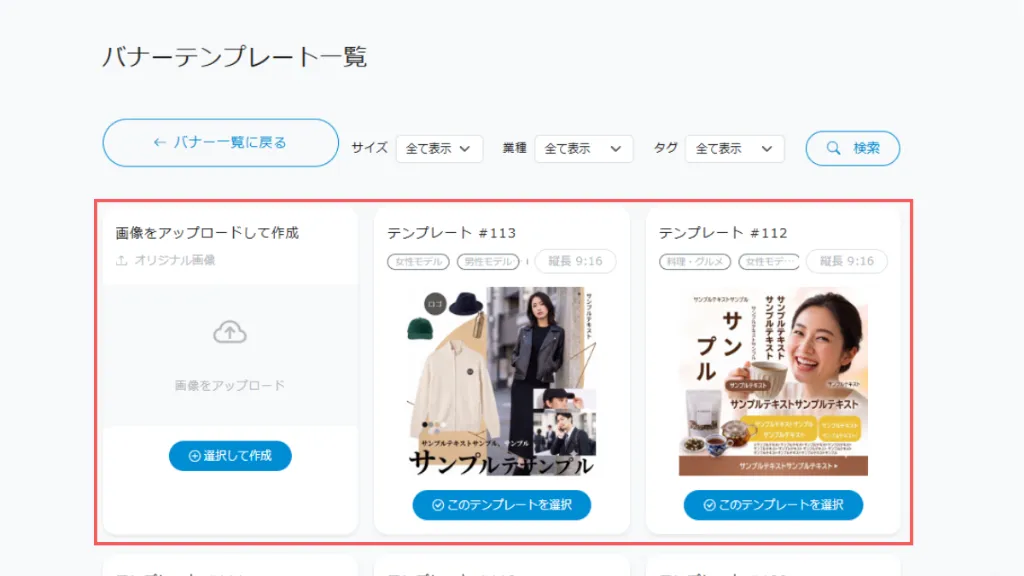1024x576 pixels.
Task: Click the オリジナル画像 upload icon
Action: (121, 261)
